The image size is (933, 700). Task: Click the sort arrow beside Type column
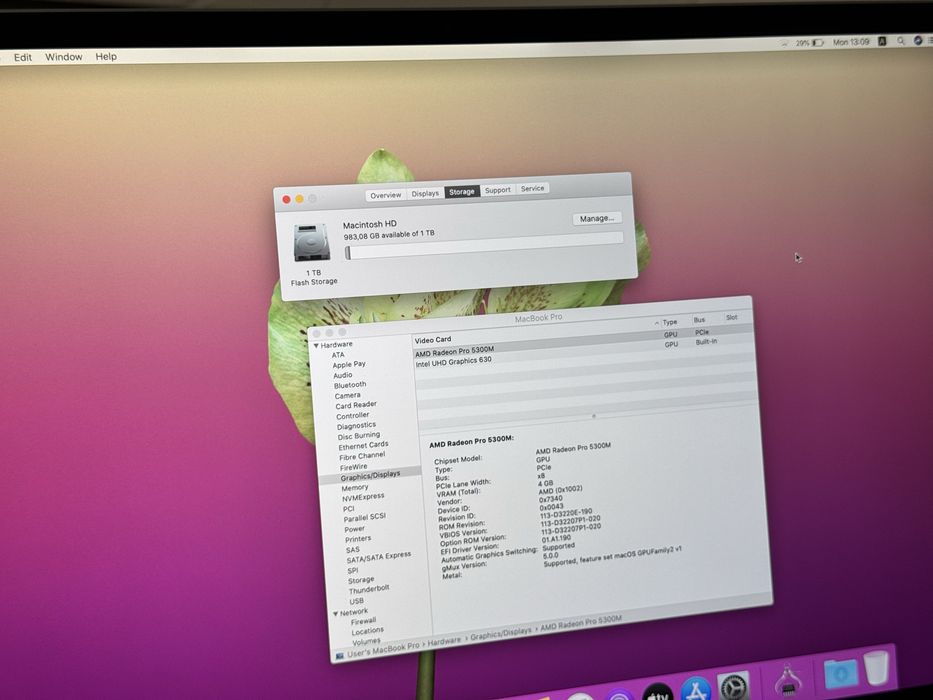657,323
